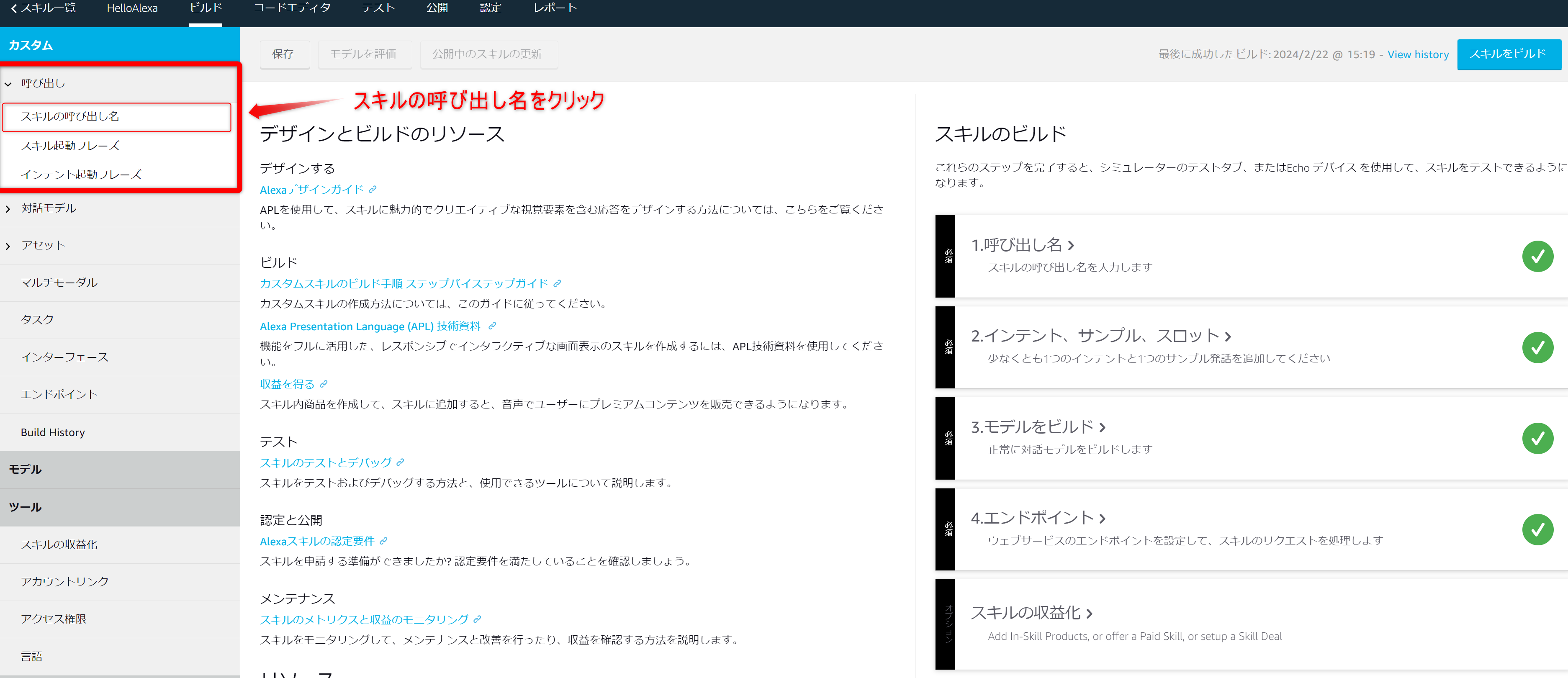Select スキルの呼び出し名 in the sidebar
1568x678 pixels.
click(x=70, y=116)
